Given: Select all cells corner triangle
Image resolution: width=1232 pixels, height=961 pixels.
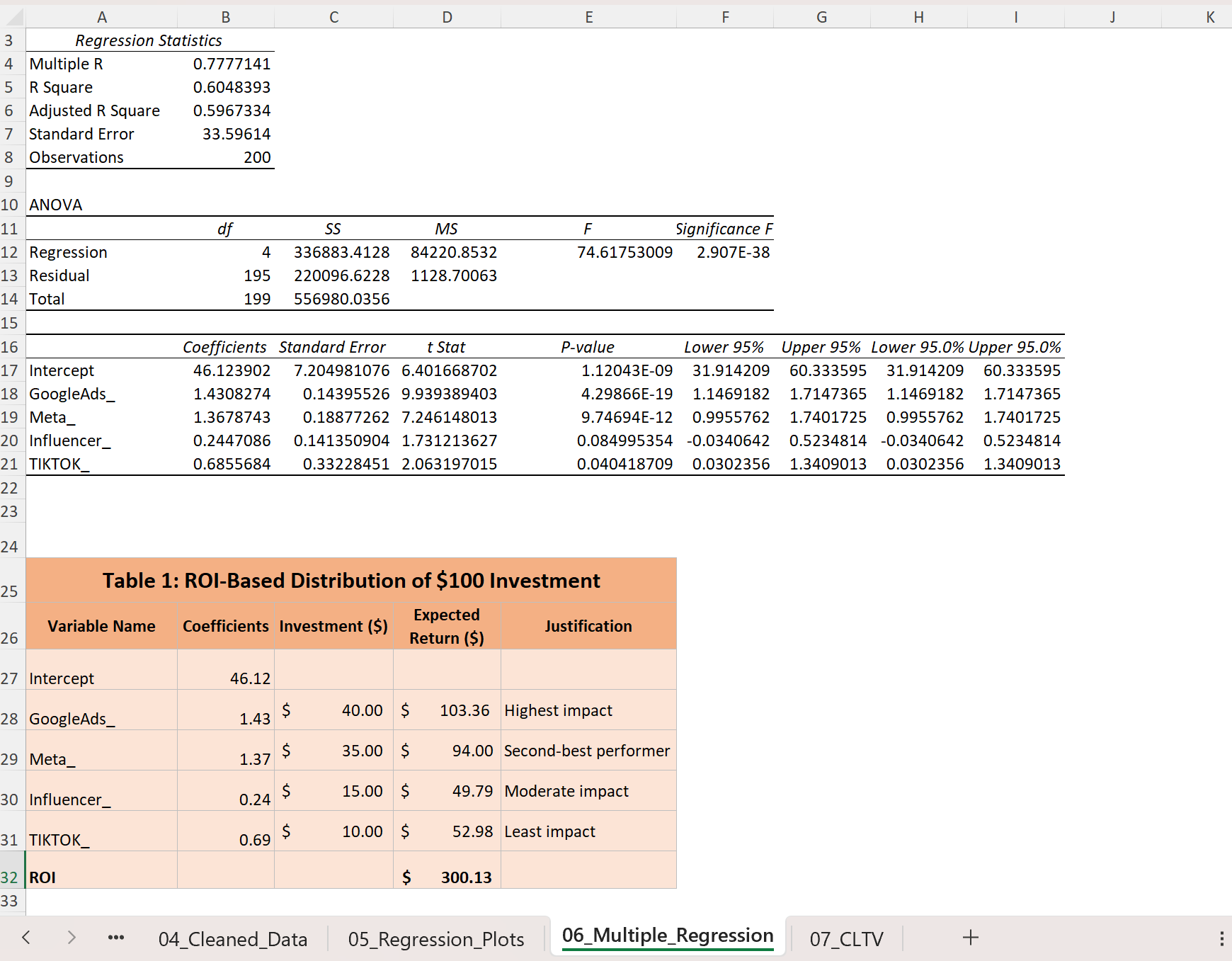Looking at the screenshot, I should click(x=13, y=17).
